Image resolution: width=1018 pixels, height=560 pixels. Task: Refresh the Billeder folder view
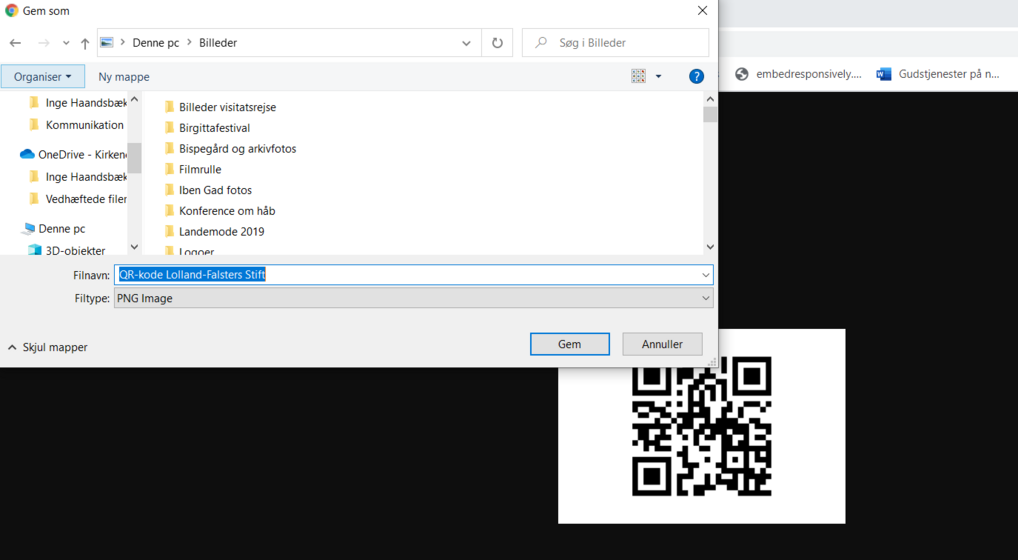click(497, 43)
